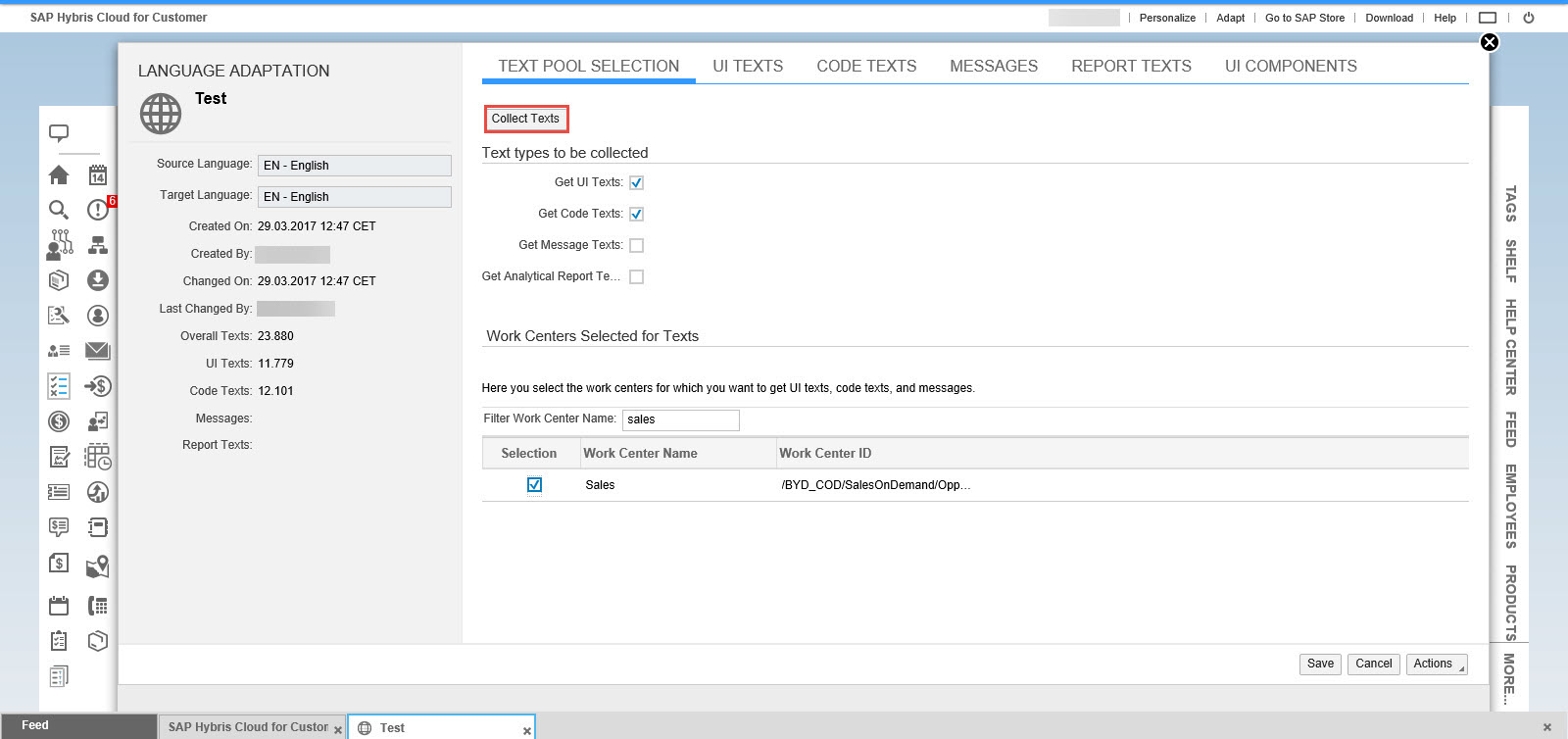Open the Help Center side panel
The height and width of the screenshot is (739, 1568).
tap(1510, 347)
